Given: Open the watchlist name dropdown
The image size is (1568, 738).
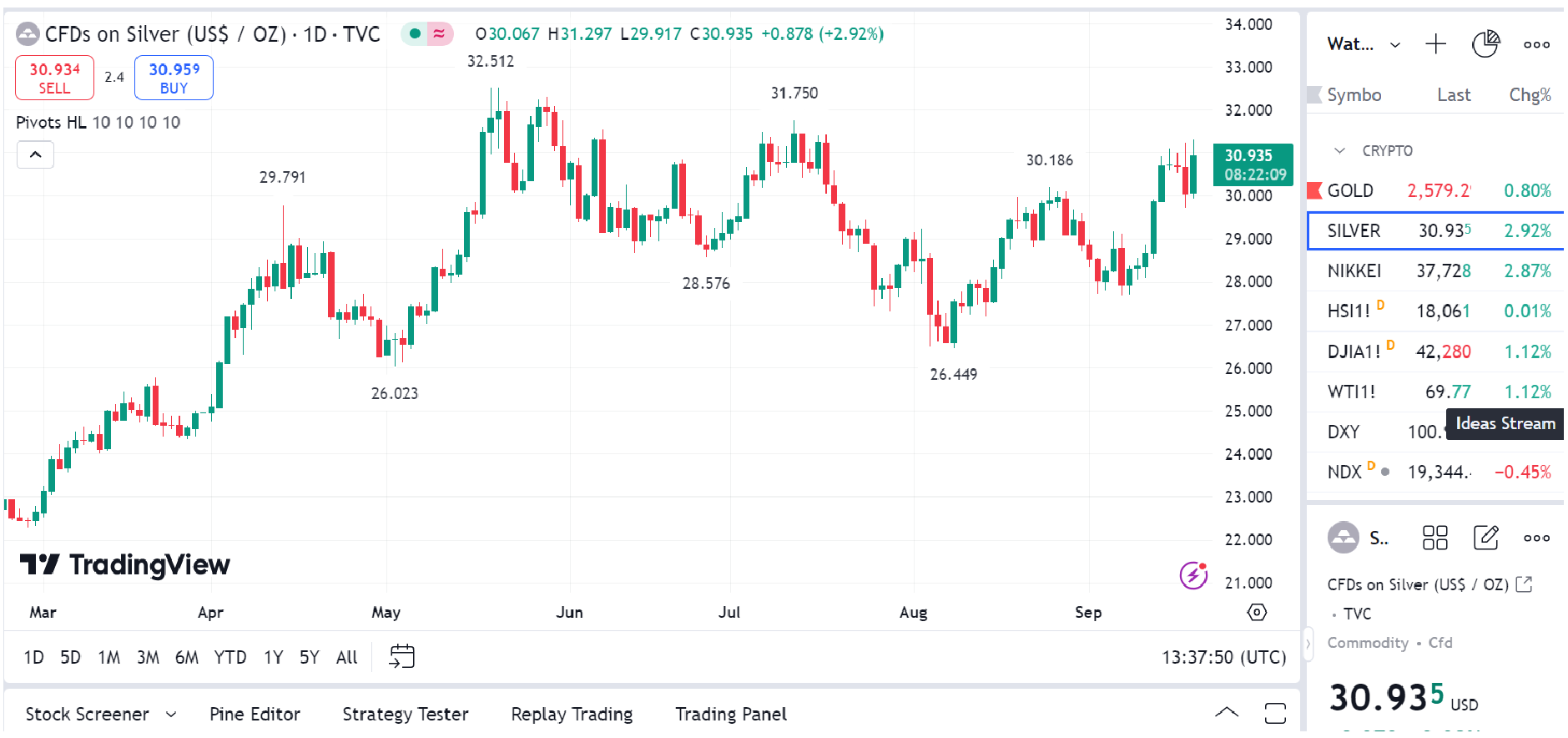Looking at the screenshot, I should tap(1395, 45).
